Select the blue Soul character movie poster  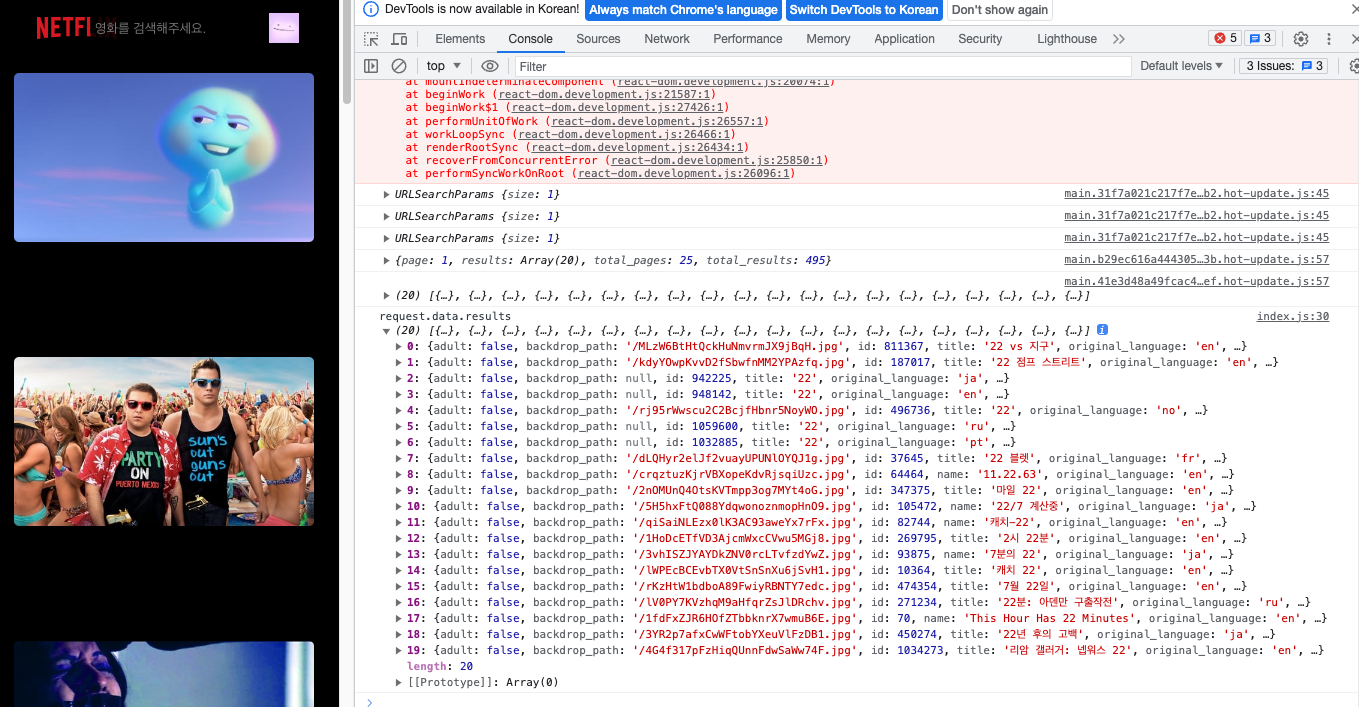coord(164,157)
